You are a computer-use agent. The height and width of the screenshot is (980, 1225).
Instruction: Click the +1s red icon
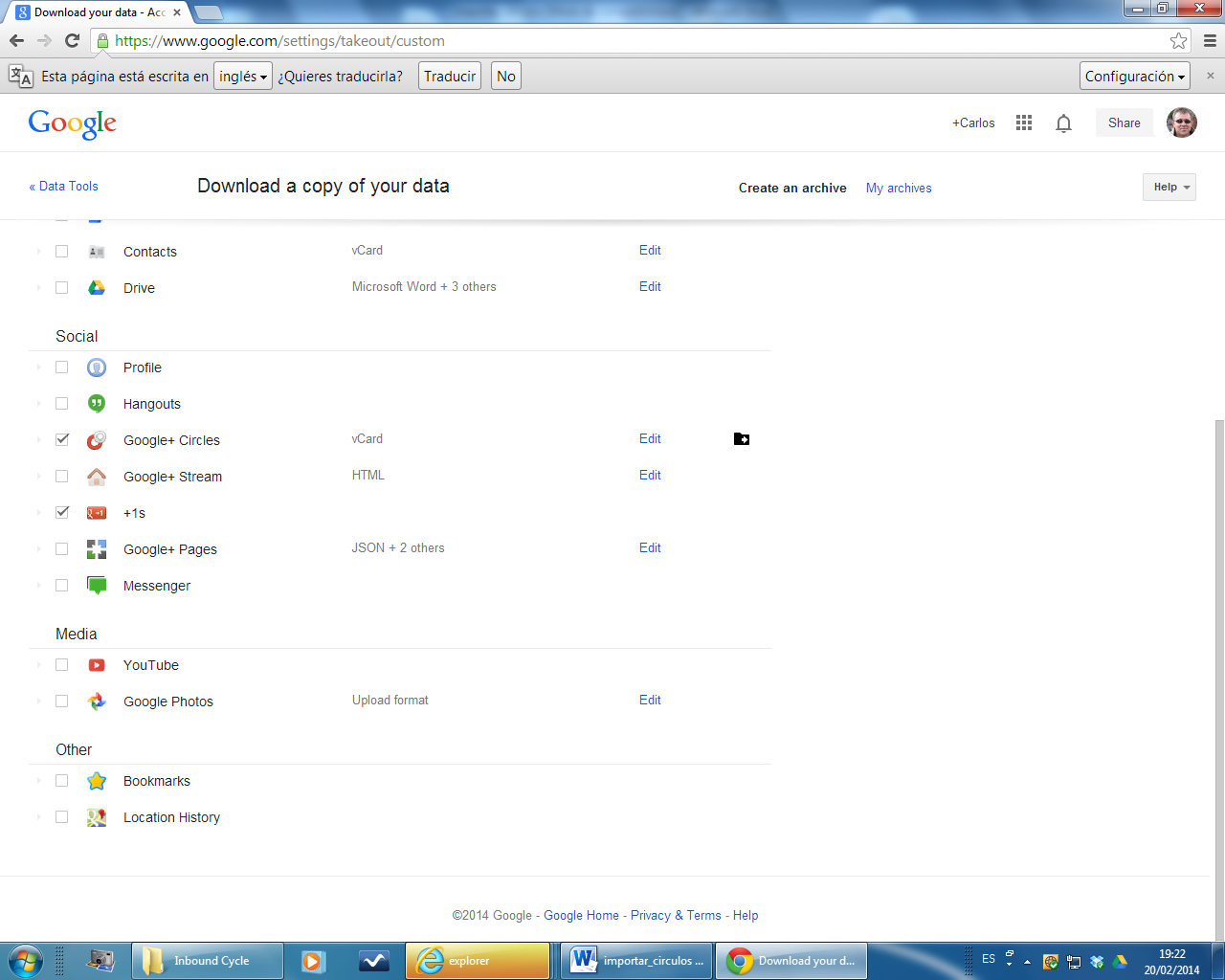pos(97,513)
